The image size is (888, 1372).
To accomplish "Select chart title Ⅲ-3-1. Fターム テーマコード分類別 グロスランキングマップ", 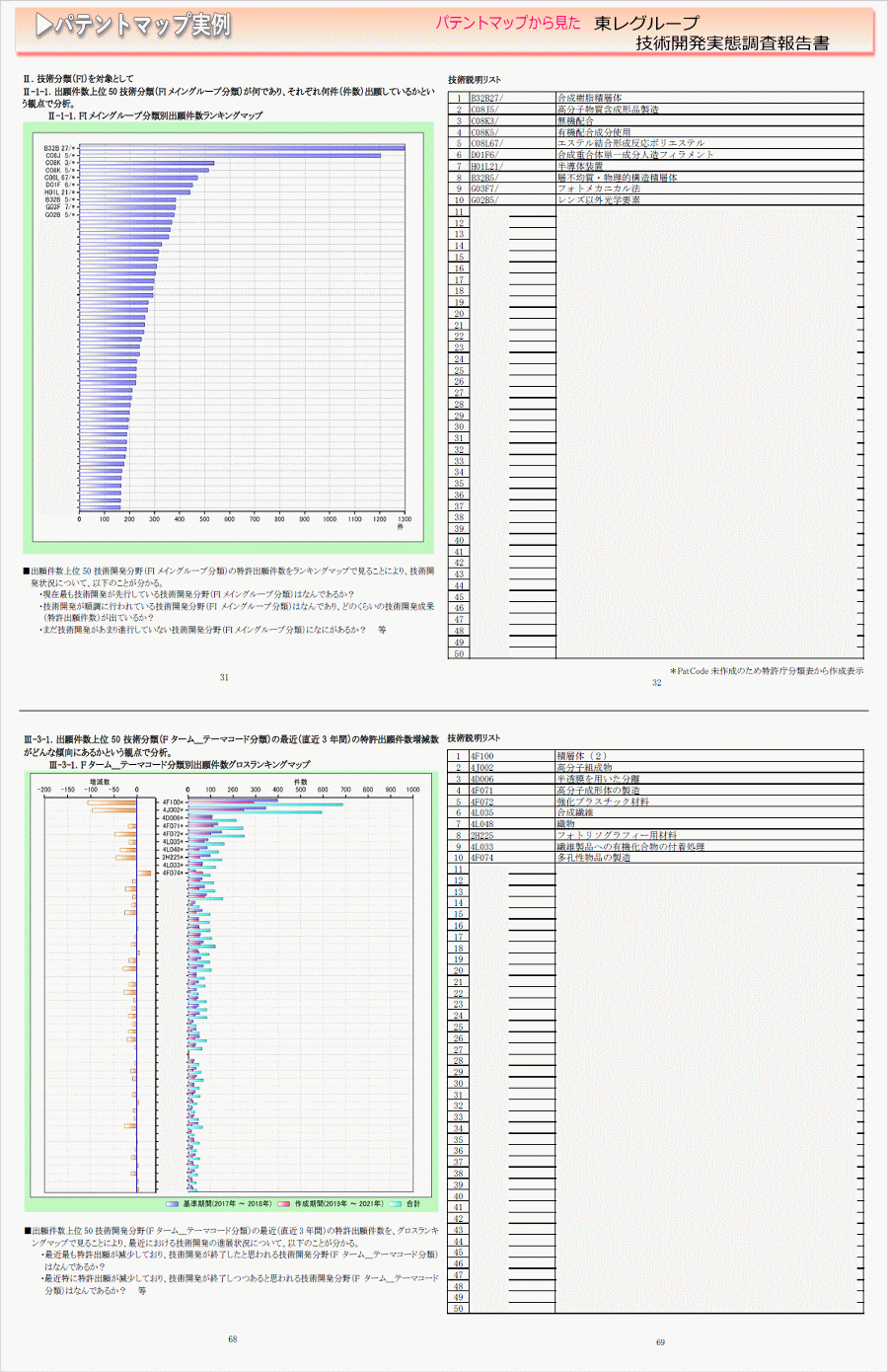I will pyautogui.click(x=180, y=764).
